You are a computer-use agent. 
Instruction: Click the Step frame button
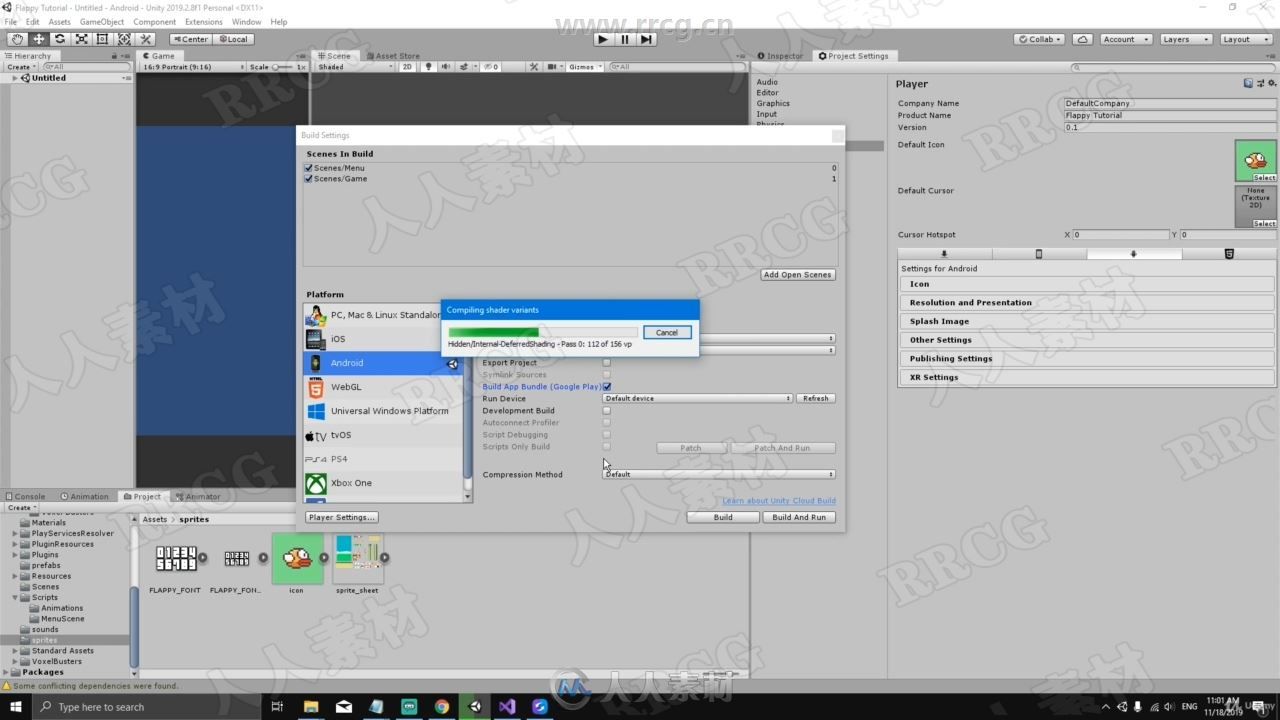647,39
